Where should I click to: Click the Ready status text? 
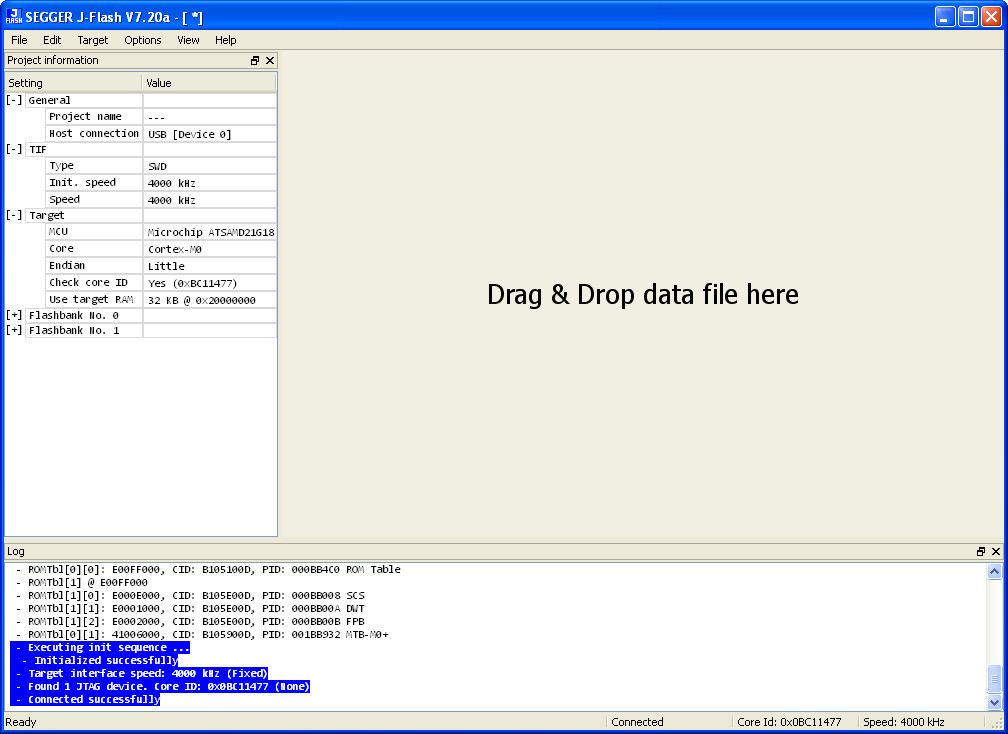tap(21, 722)
